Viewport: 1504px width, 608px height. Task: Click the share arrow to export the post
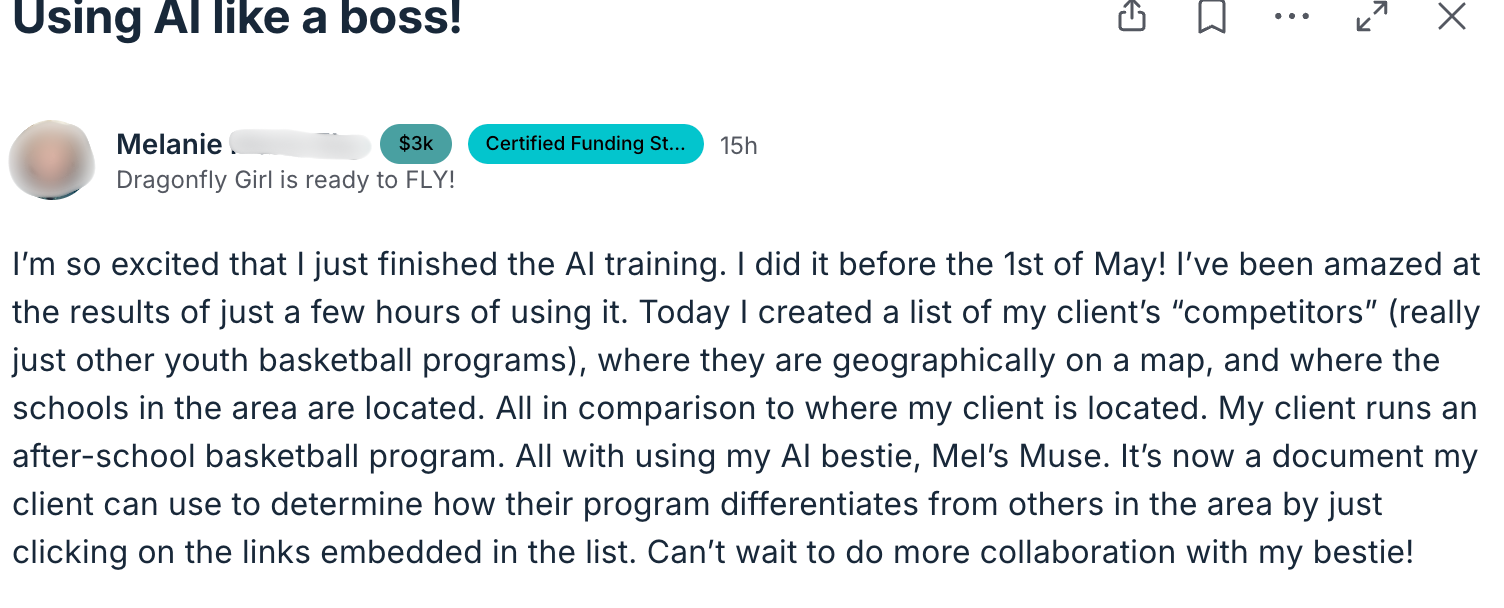point(1132,17)
